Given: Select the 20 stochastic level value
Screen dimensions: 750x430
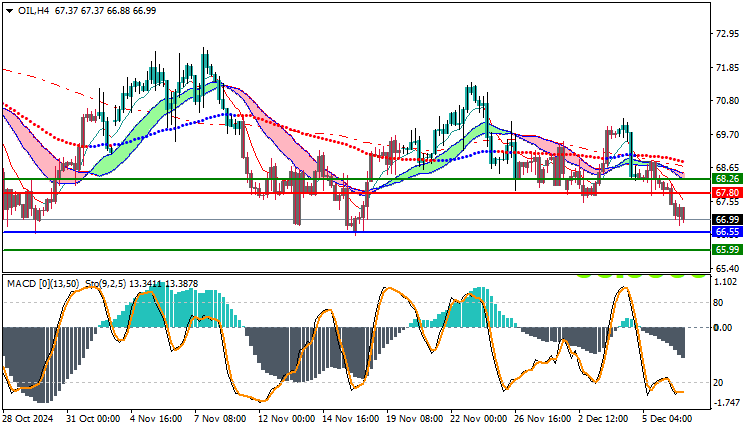Looking at the screenshot, I should click(718, 383).
